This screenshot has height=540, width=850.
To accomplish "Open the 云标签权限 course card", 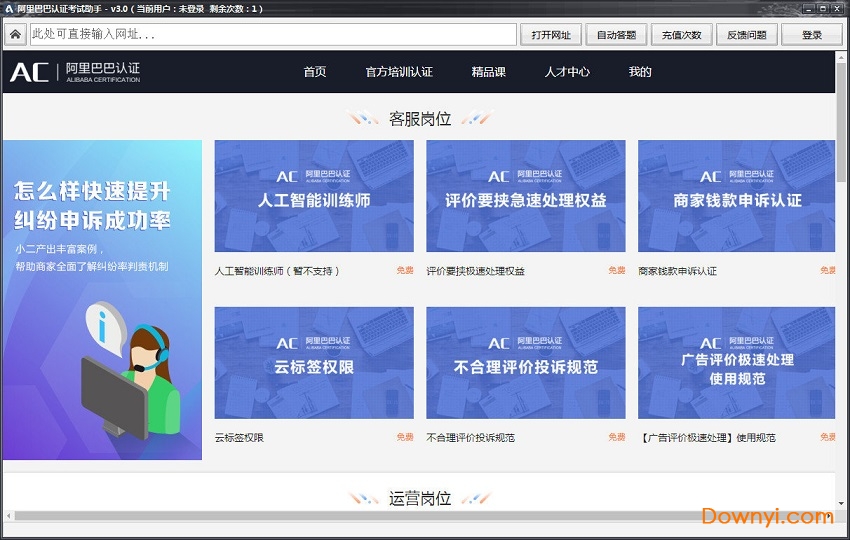I will 314,363.
